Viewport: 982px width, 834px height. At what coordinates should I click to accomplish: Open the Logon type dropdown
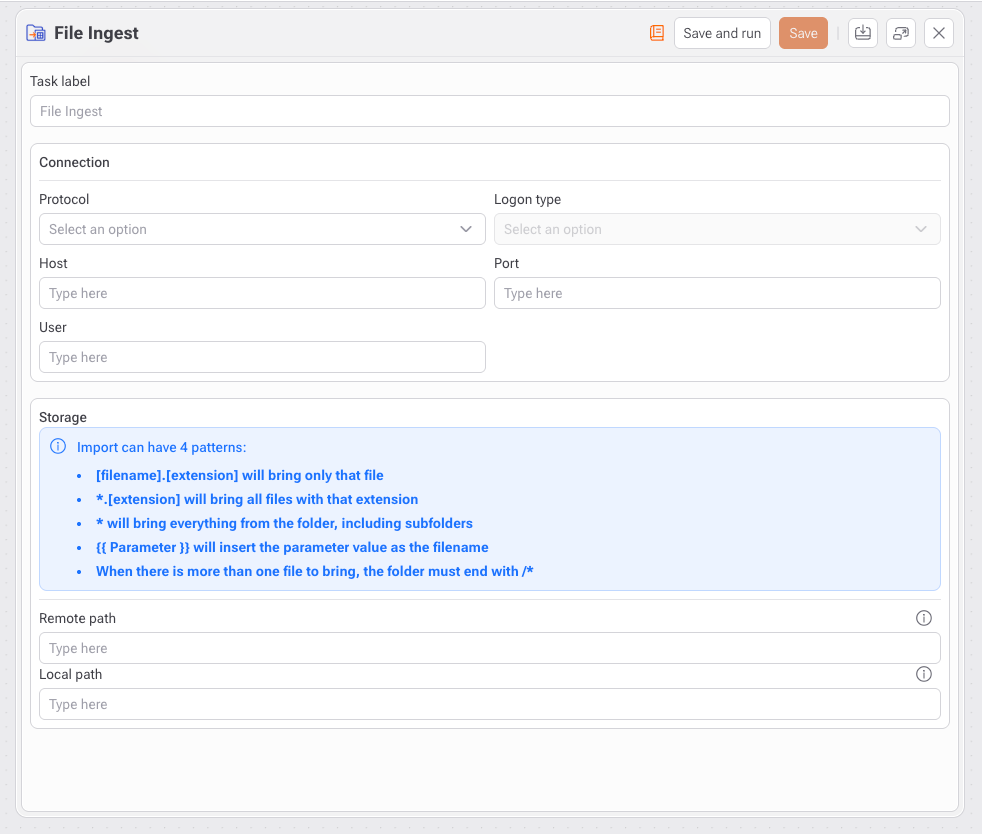(716, 229)
